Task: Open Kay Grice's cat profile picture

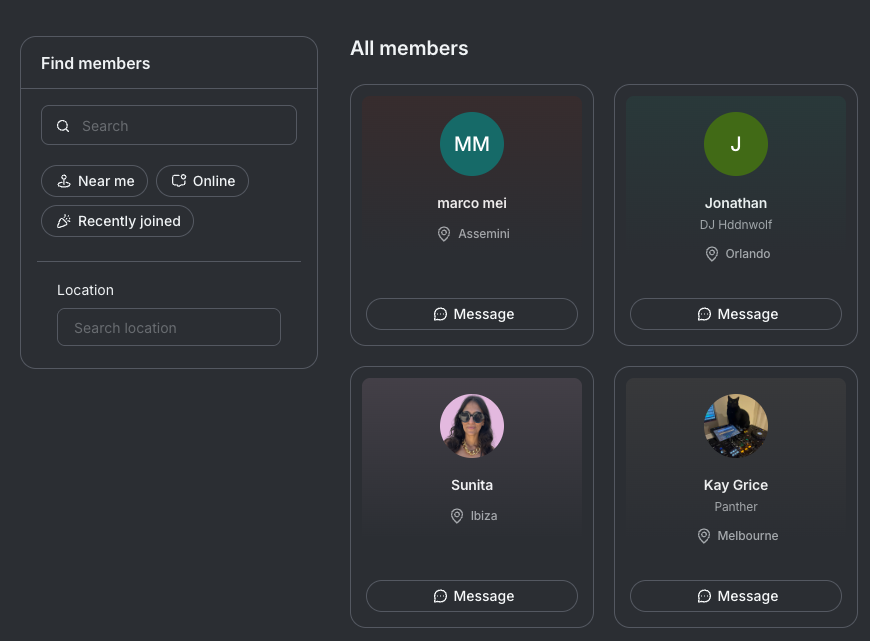Action: point(736,426)
